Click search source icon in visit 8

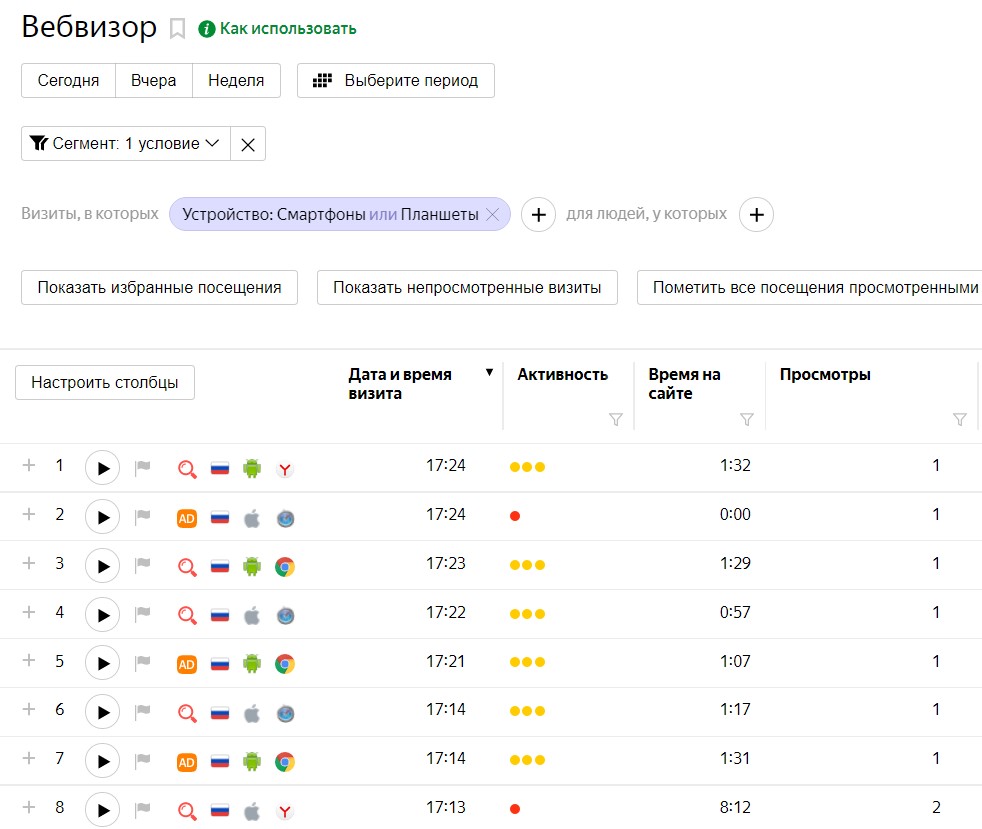[187, 811]
